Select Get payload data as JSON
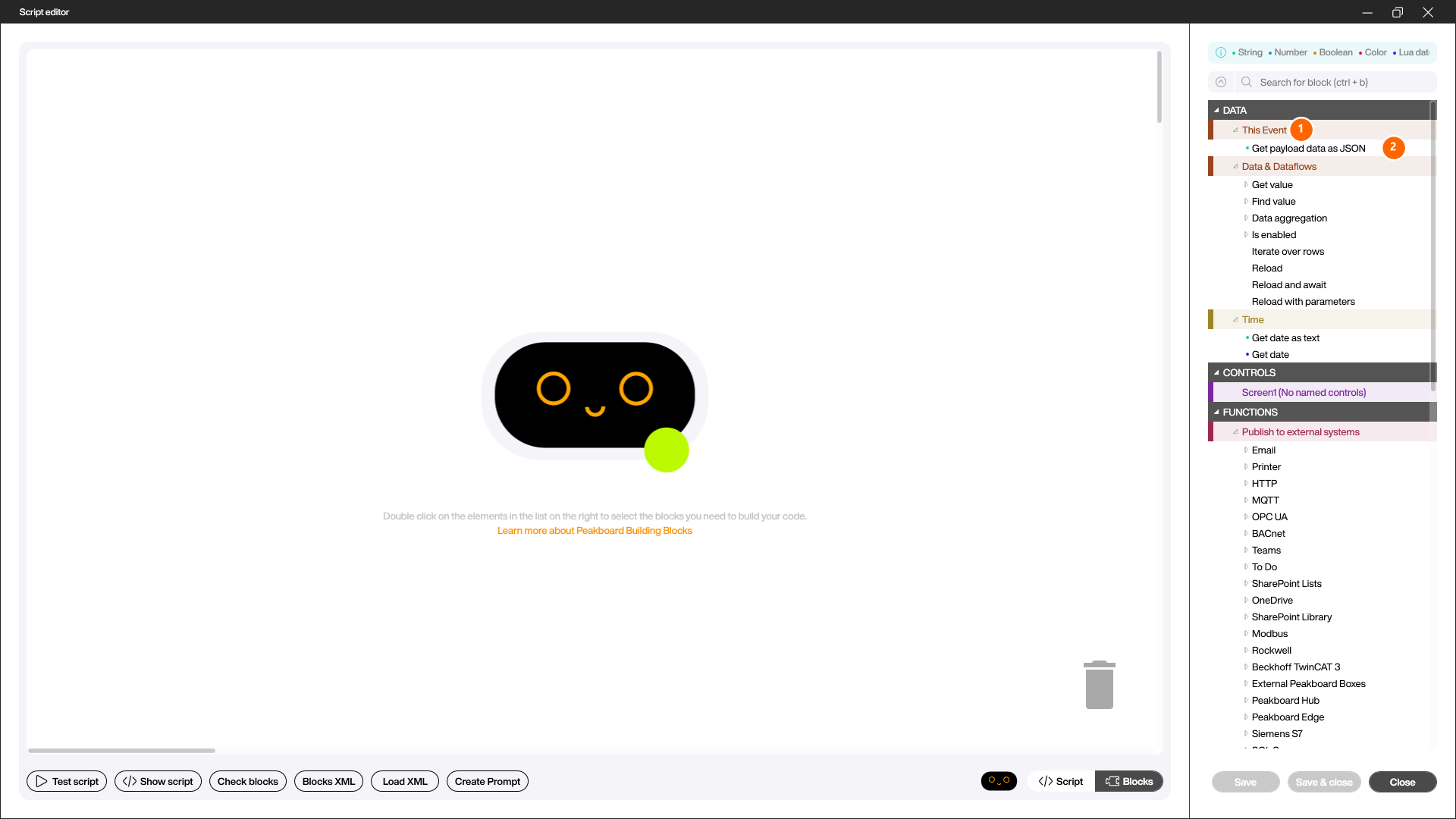The height and width of the screenshot is (819, 1456). pyautogui.click(x=1308, y=149)
